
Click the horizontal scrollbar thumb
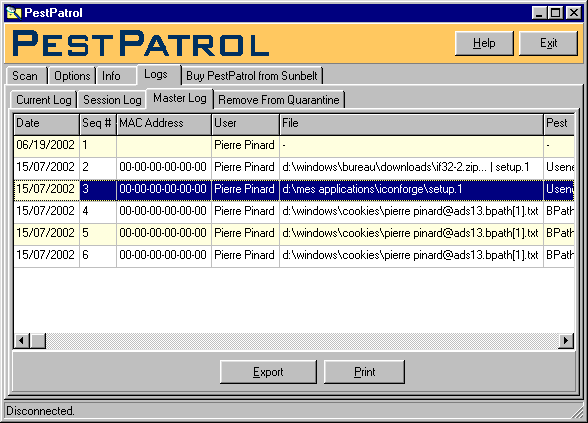38,341
